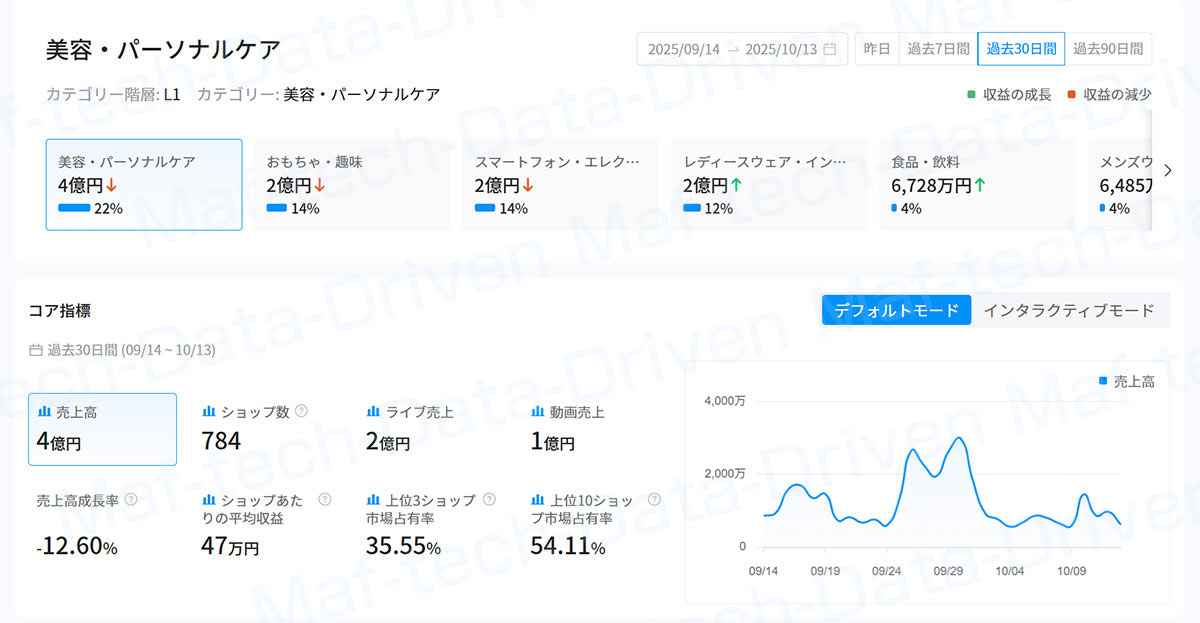1200x623 pixels.
Task: Select the 過去90日間 time range
Action: pos(1108,48)
